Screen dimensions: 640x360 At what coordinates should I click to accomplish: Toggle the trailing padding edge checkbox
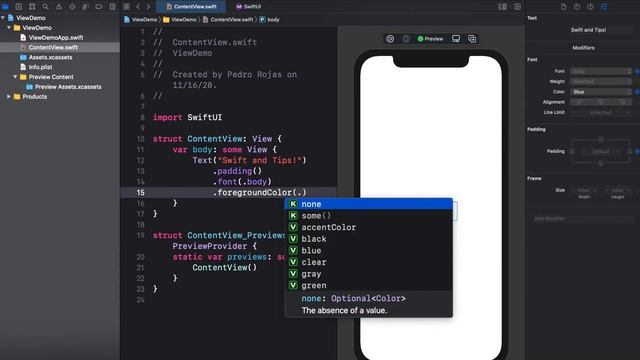tap(629, 151)
